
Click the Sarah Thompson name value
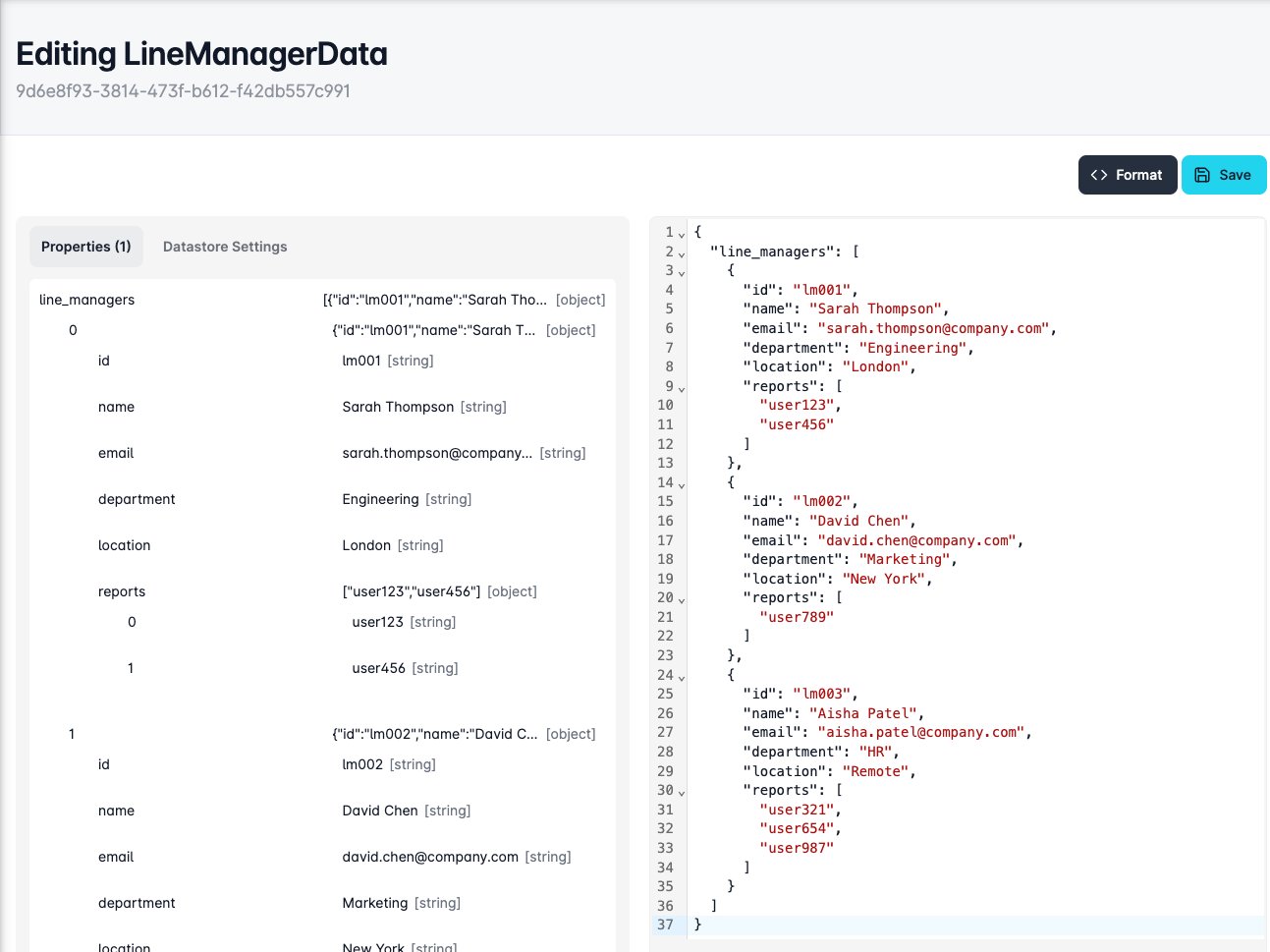398,407
